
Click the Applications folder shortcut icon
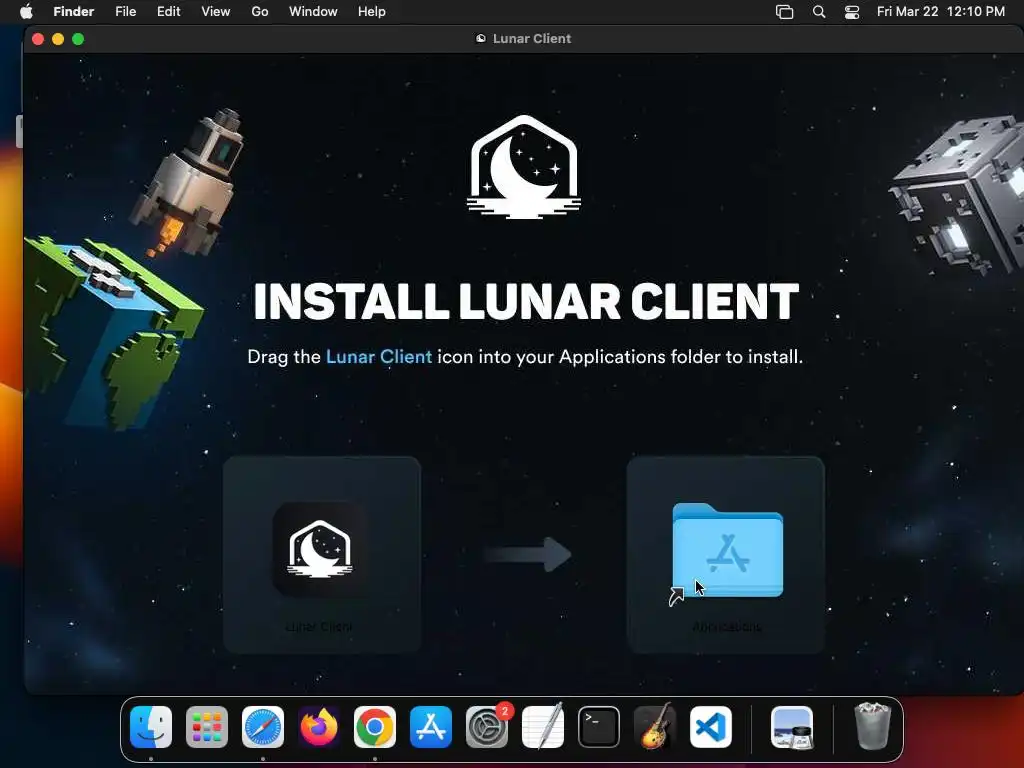(728, 550)
